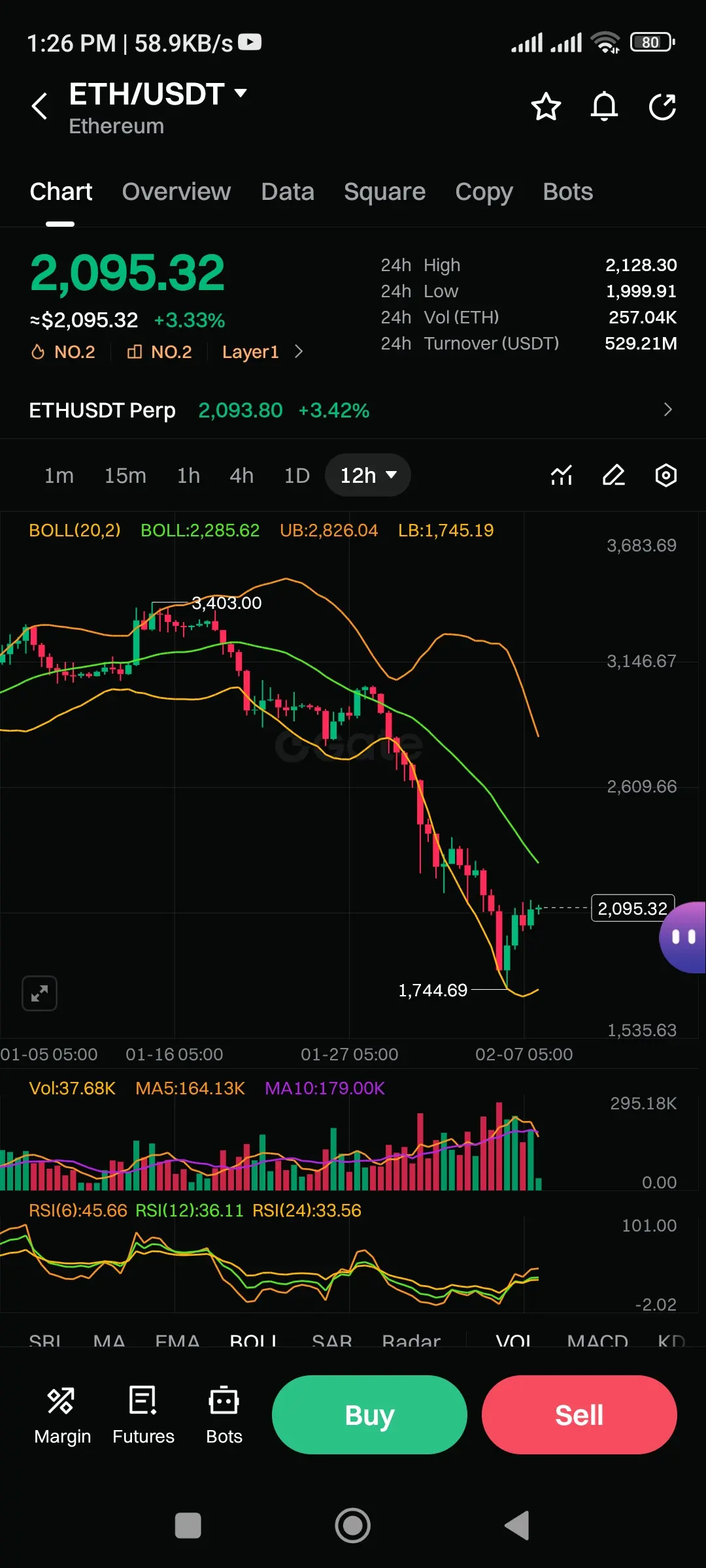706x1568 pixels.
Task: Open chart settings hexagon icon
Action: (x=666, y=475)
